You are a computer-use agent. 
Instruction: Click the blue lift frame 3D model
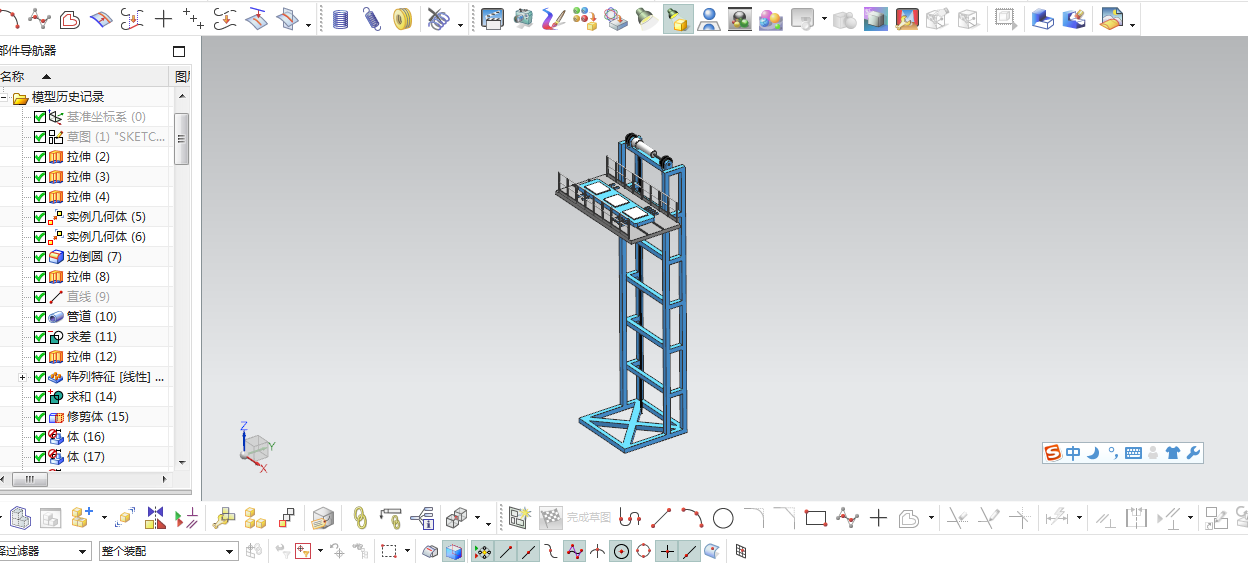click(633, 295)
